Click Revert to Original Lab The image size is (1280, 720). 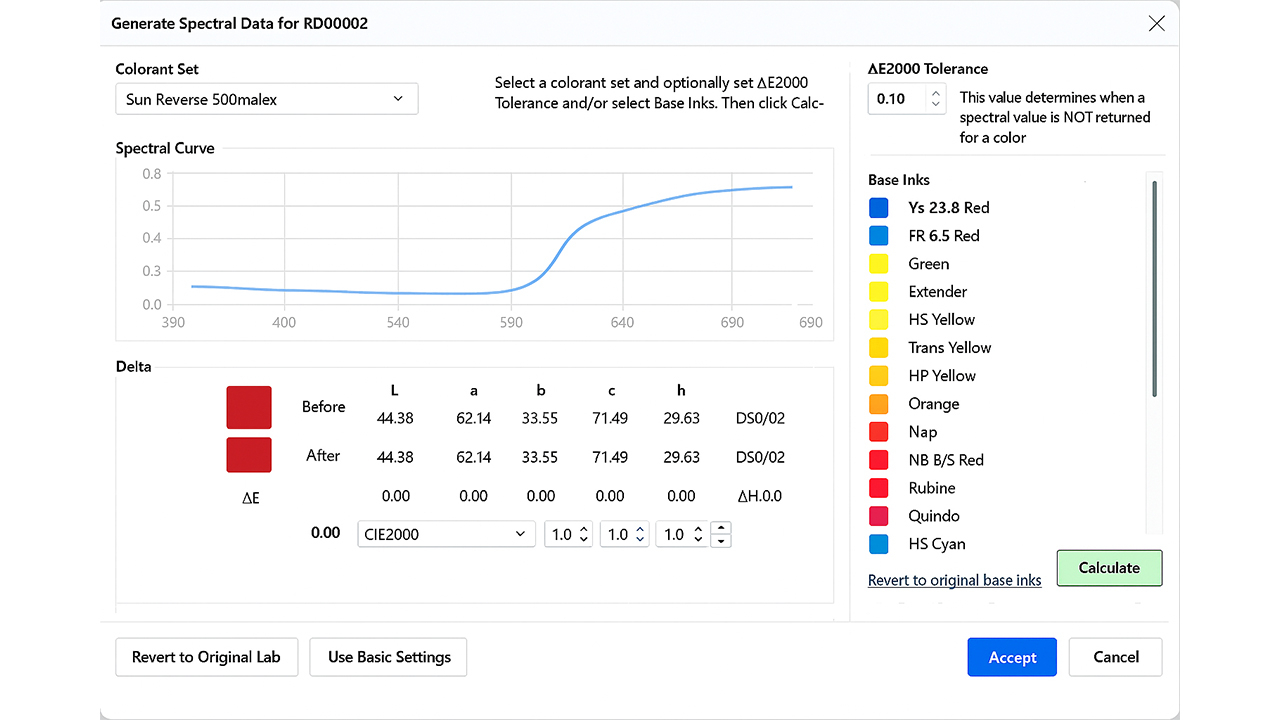pyautogui.click(x=206, y=657)
